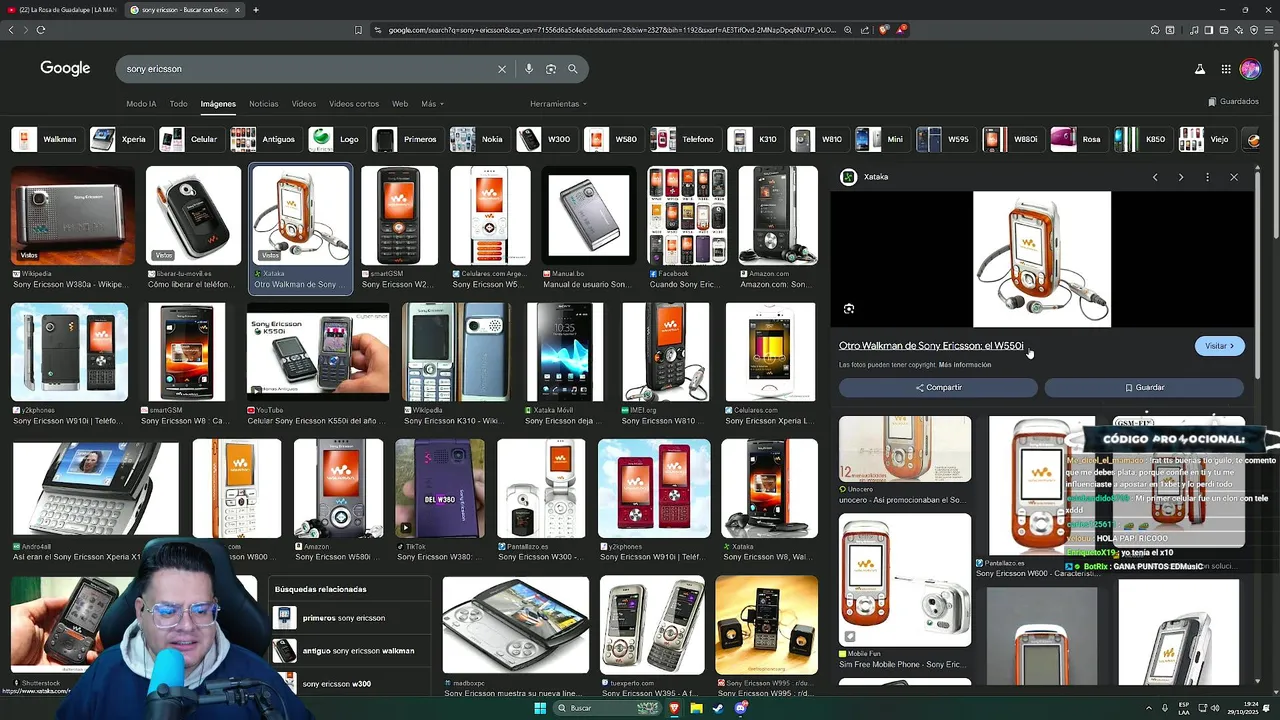This screenshot has width=1280, height=720.
Task: Open Guardados saved items link
Action: tap(1233, 102)
